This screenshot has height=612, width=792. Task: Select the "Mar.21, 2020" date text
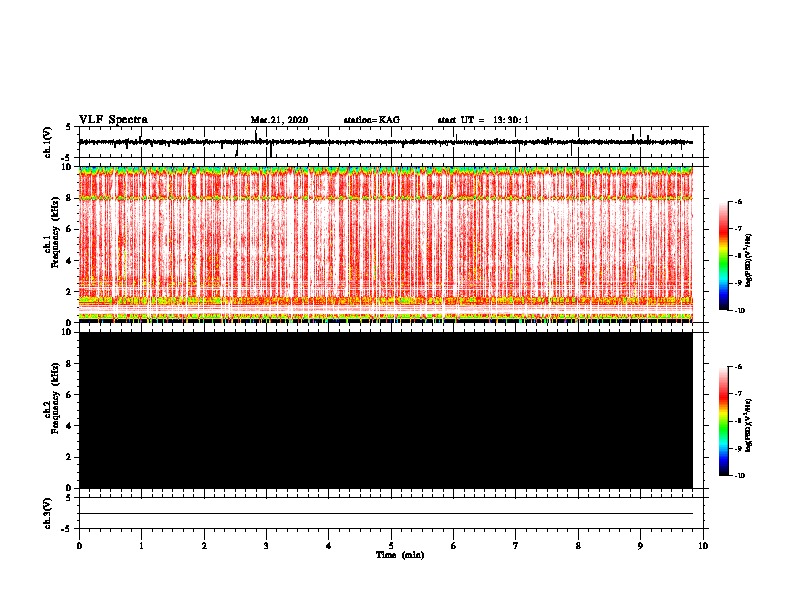point(279,120)
